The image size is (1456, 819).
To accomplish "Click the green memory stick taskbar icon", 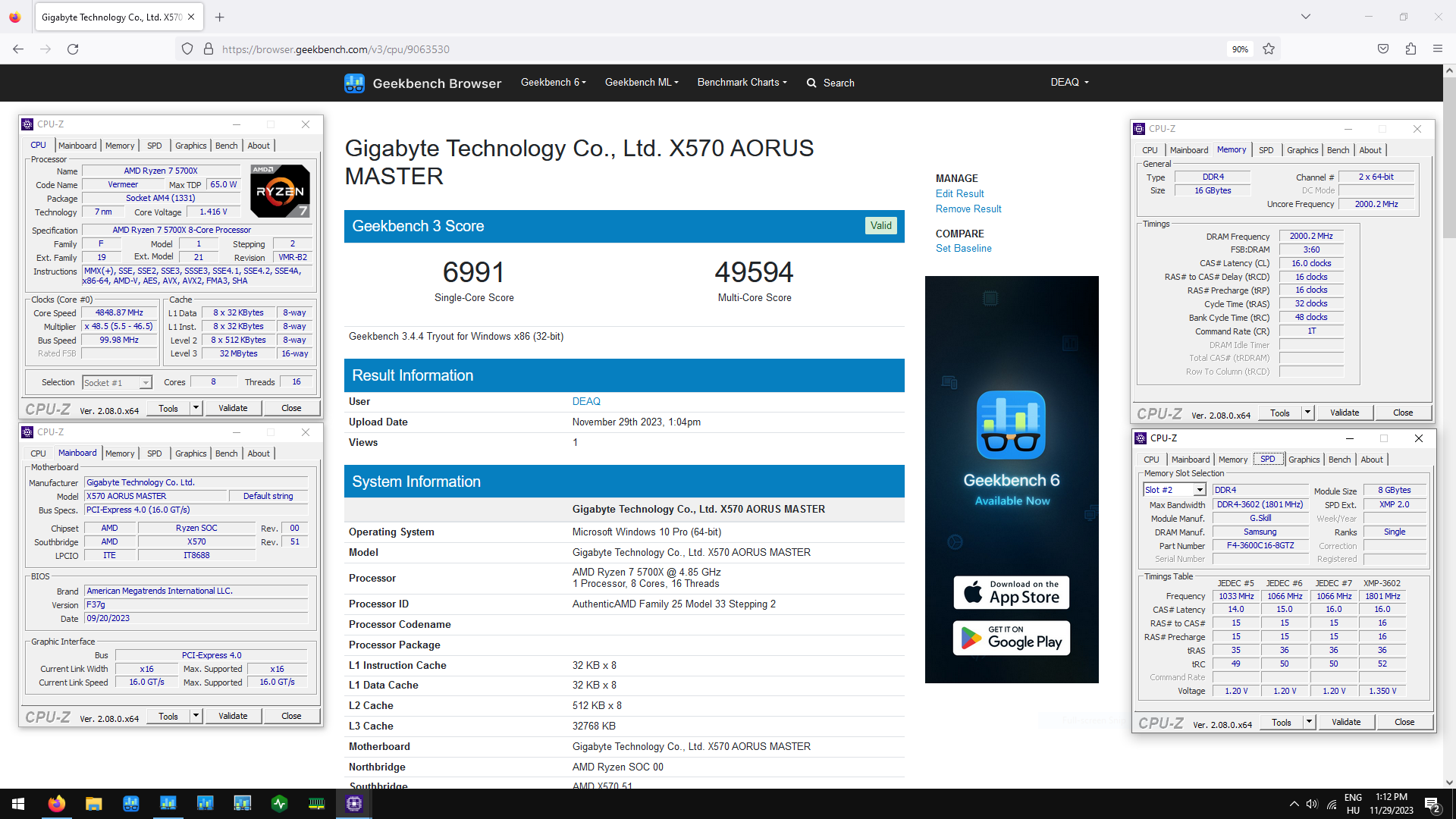I will pos(316,804).
